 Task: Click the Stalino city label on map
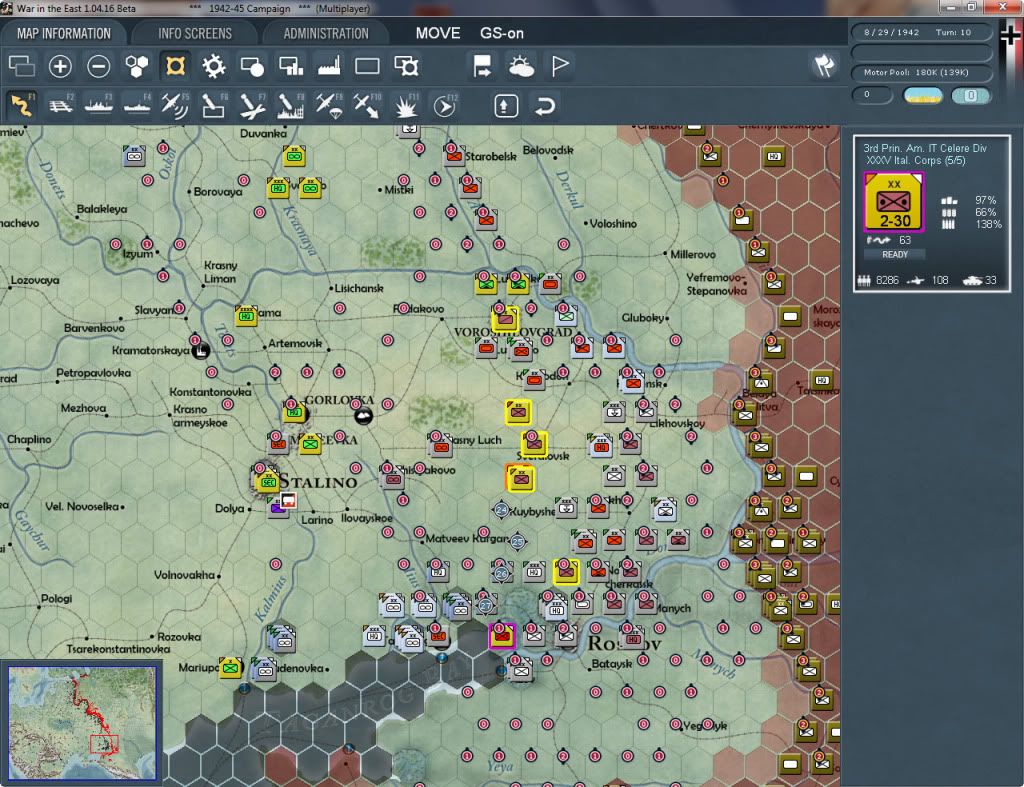click(x=319, y=482)
